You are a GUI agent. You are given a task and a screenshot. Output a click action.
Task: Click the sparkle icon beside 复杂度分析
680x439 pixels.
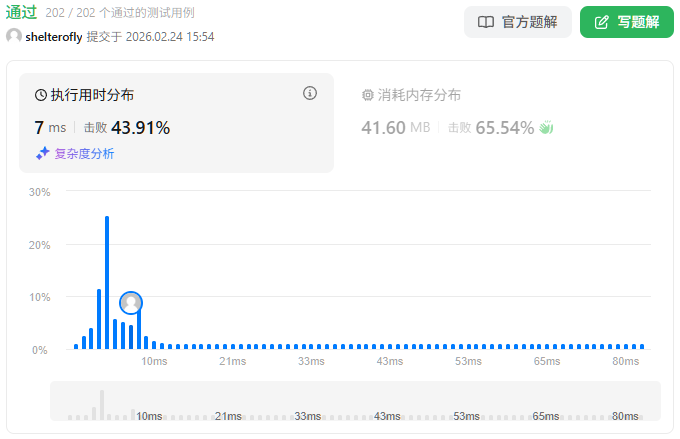(x=42, y=154)
